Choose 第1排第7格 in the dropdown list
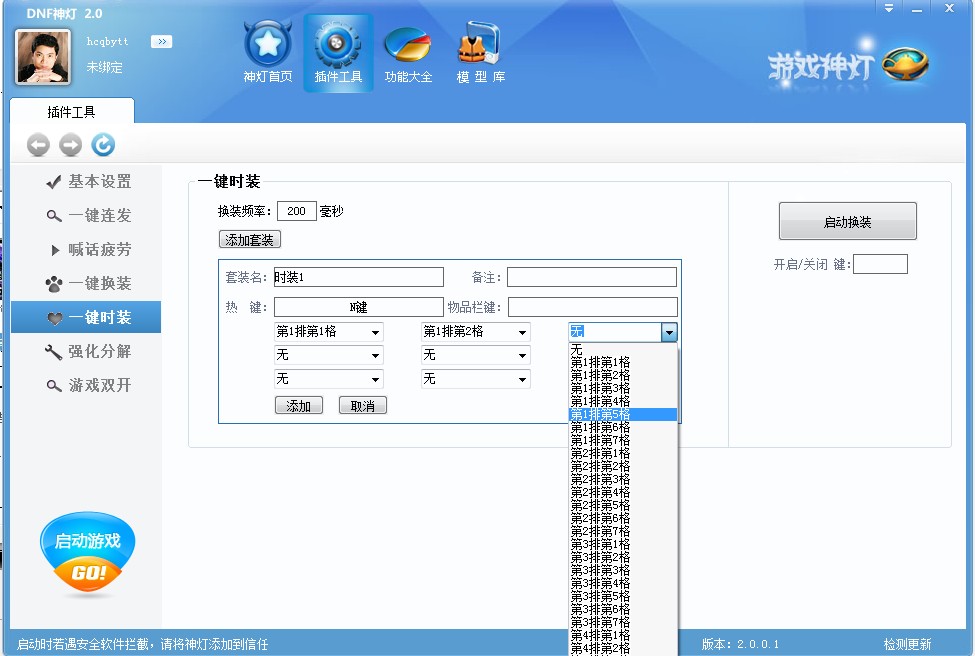This screenshot has width=975, height=656. click(x=623, y=440)
